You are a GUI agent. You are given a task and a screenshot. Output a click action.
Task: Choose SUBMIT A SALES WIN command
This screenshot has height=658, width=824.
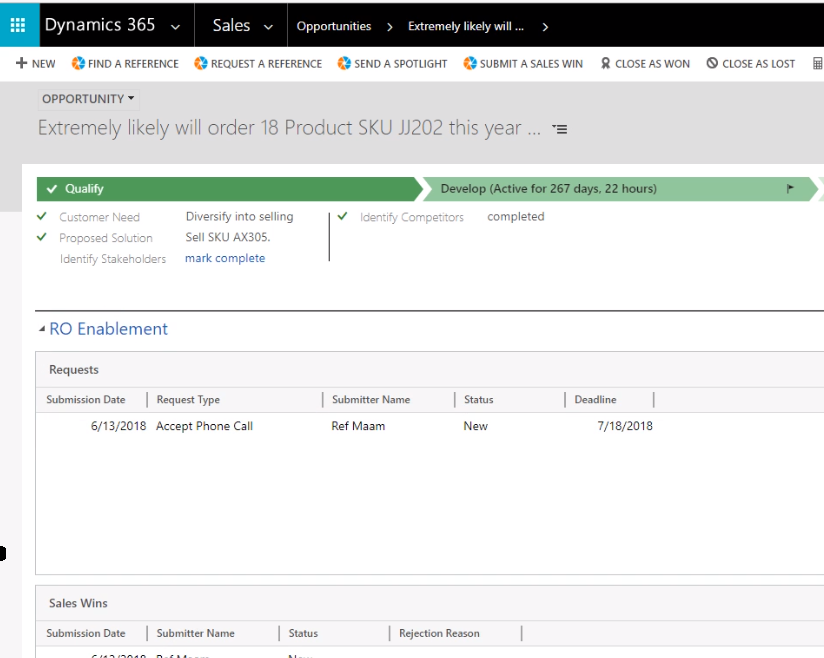tap(531, 64)
